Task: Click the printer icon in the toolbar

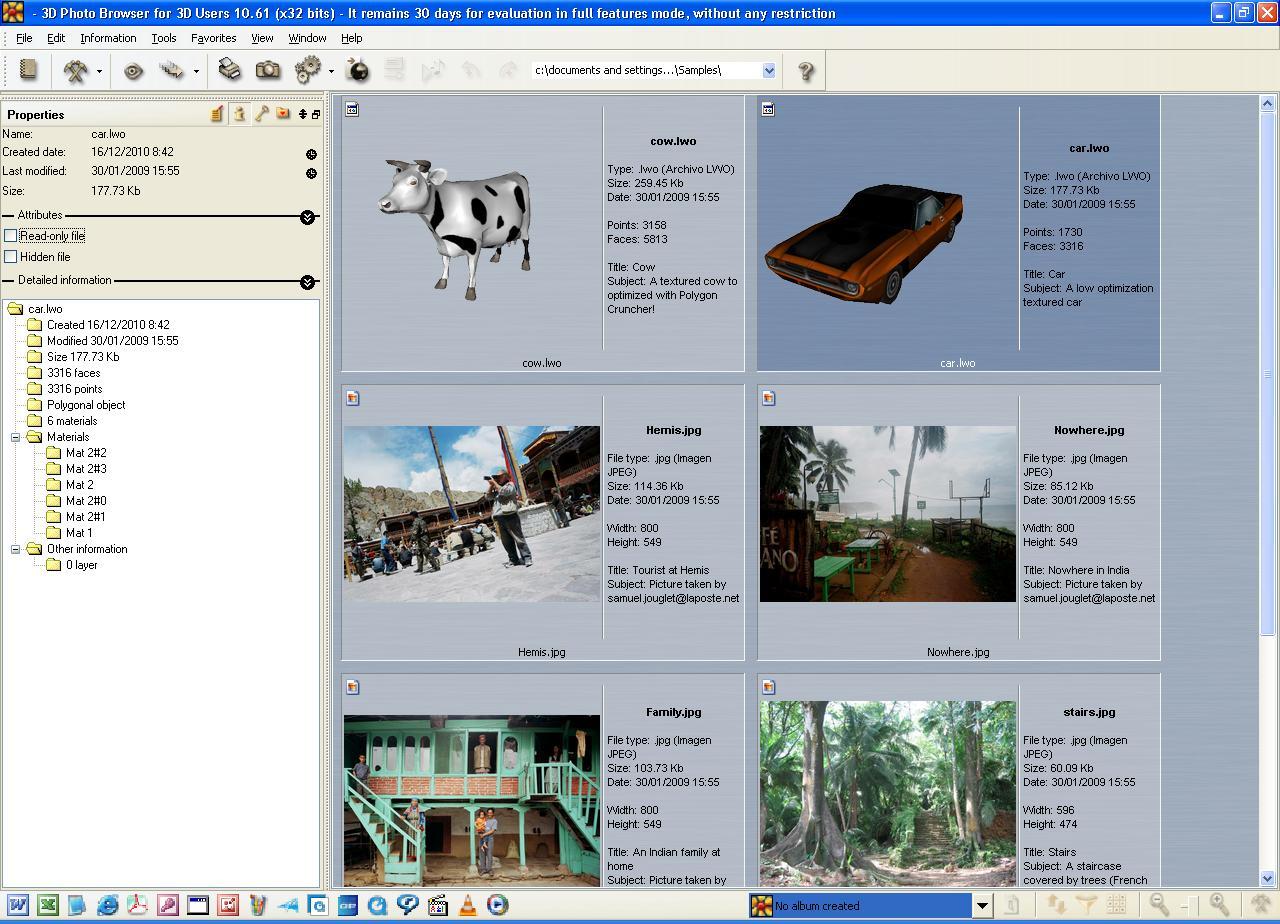Action: (229, 70)
